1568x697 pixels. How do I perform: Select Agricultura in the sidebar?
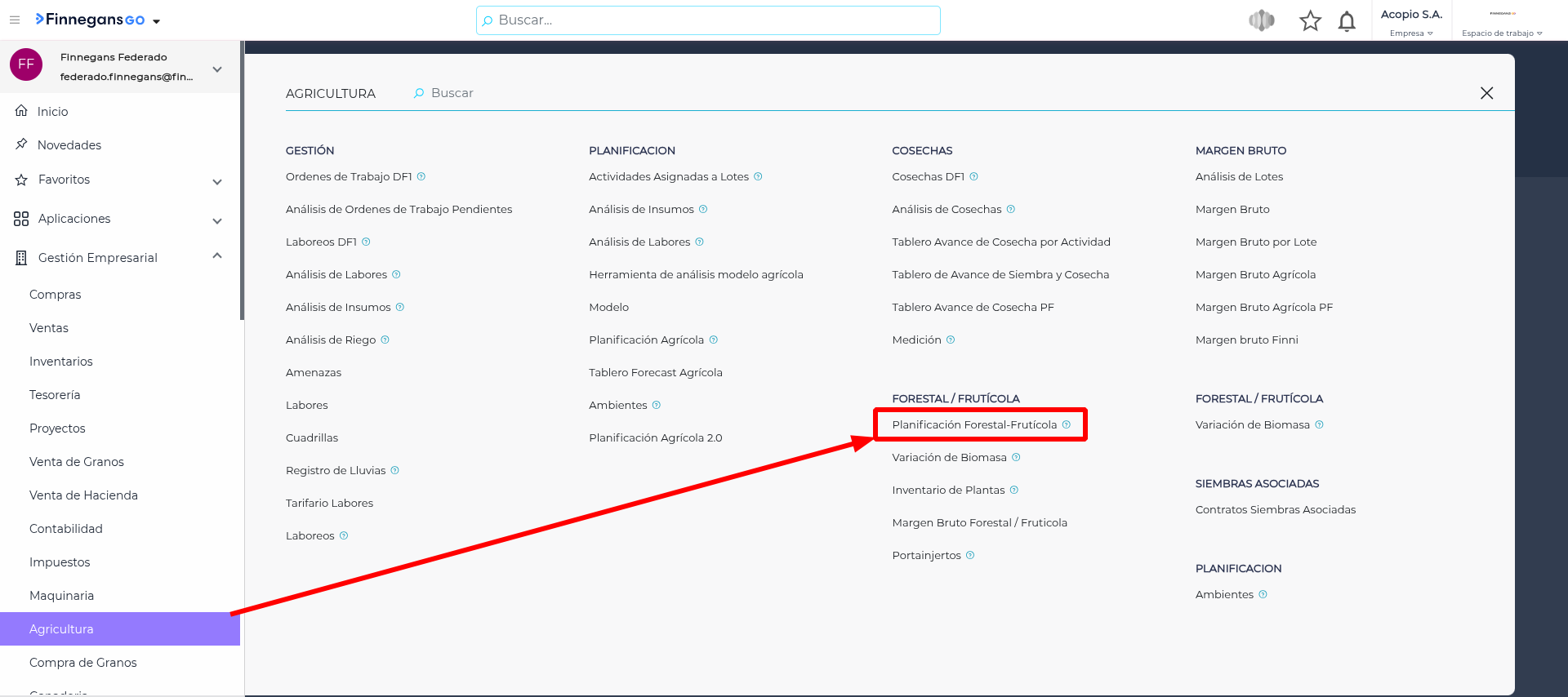point(61,629)
